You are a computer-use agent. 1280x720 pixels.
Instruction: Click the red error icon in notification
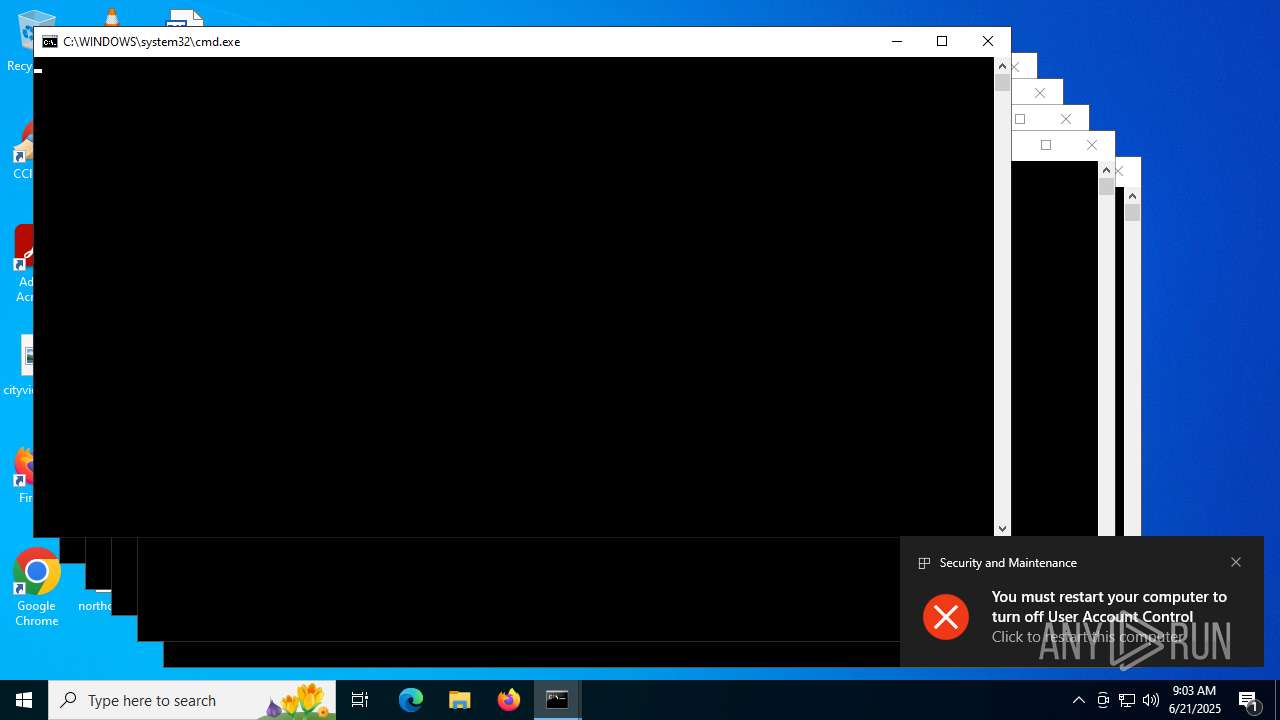pyautogui.click(x=946, y=616)
